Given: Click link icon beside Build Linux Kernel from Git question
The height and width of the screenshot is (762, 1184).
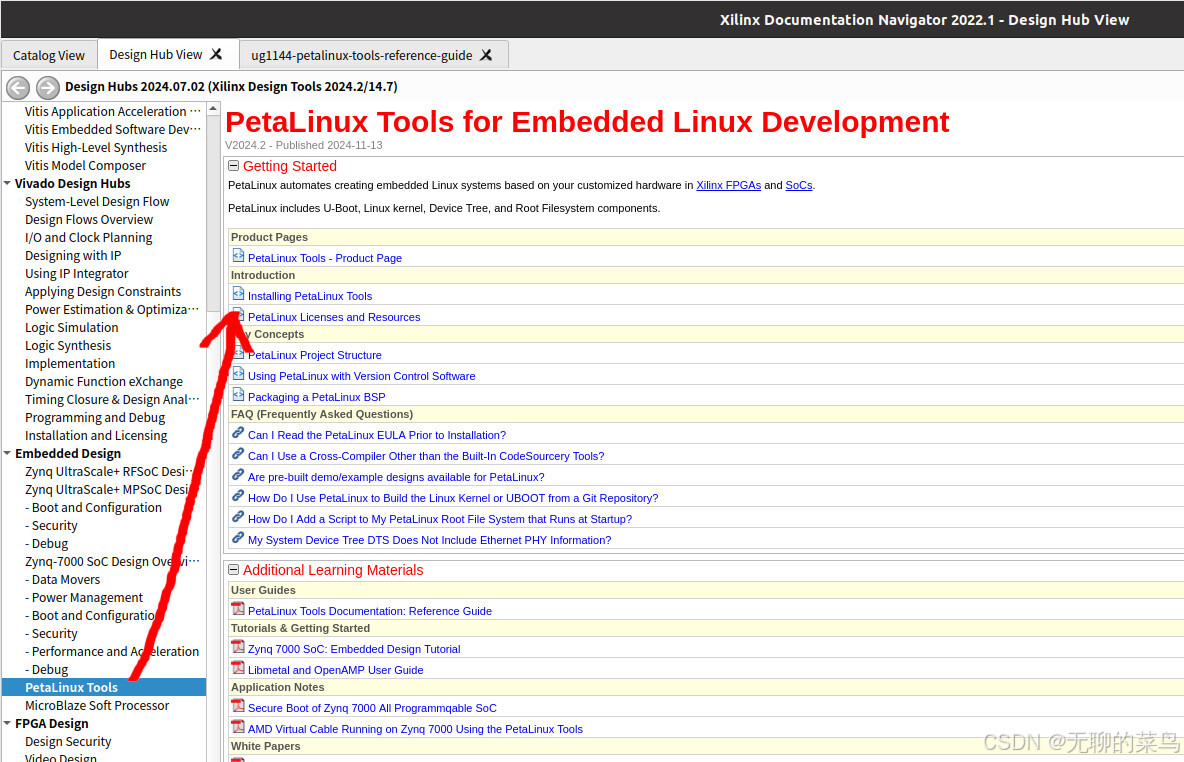Looking at the screenshot, I should click(238, 496).
